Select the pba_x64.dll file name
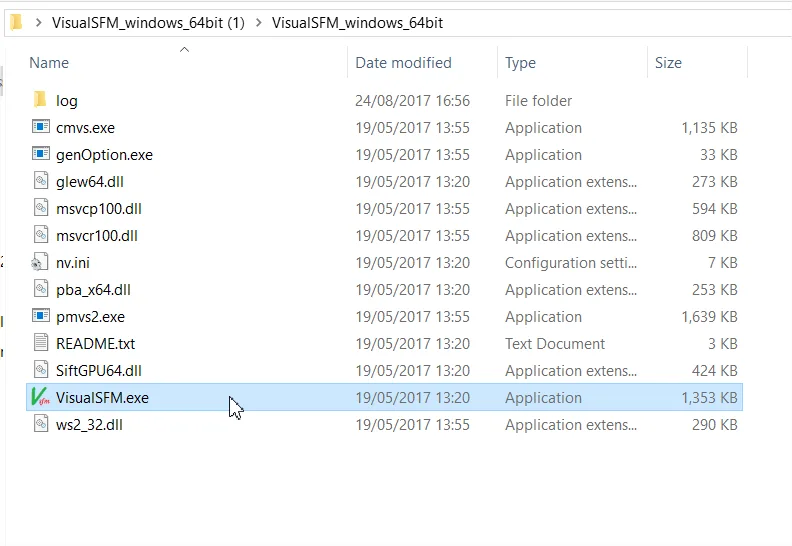Image resolution: width=792 pixels, height=546 pixels. tap(93, 290)
